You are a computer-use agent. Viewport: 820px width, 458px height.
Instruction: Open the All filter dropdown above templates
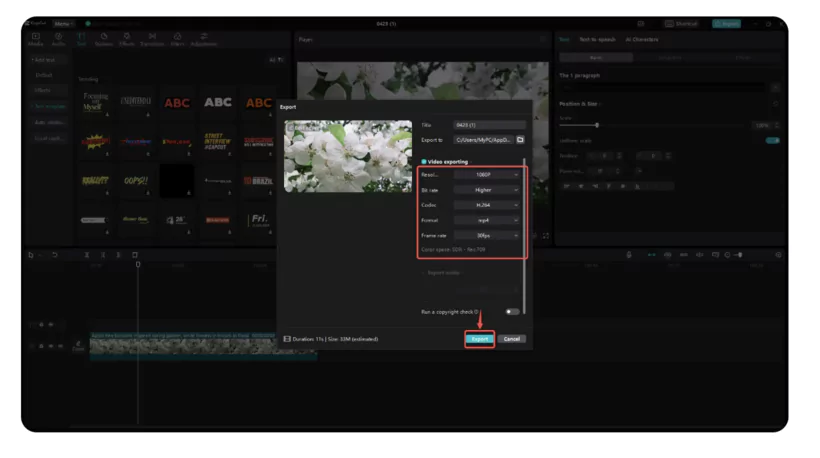pyautogui.click(x=276, y=60)
